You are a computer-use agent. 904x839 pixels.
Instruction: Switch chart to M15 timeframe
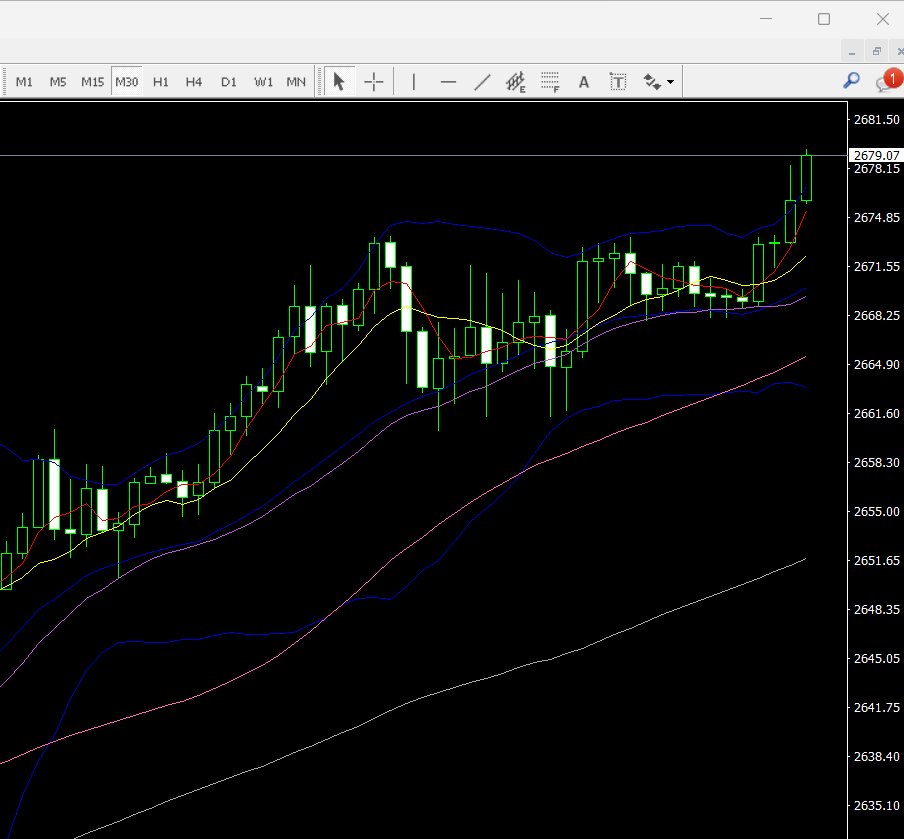pos(92,82)
